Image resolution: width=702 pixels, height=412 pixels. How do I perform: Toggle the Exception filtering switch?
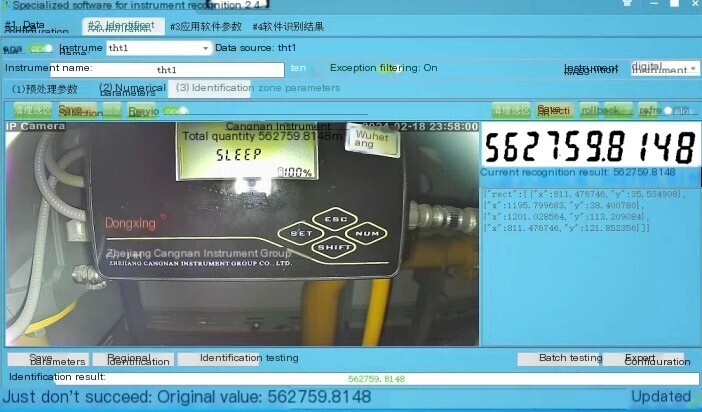tap(389, 69)
